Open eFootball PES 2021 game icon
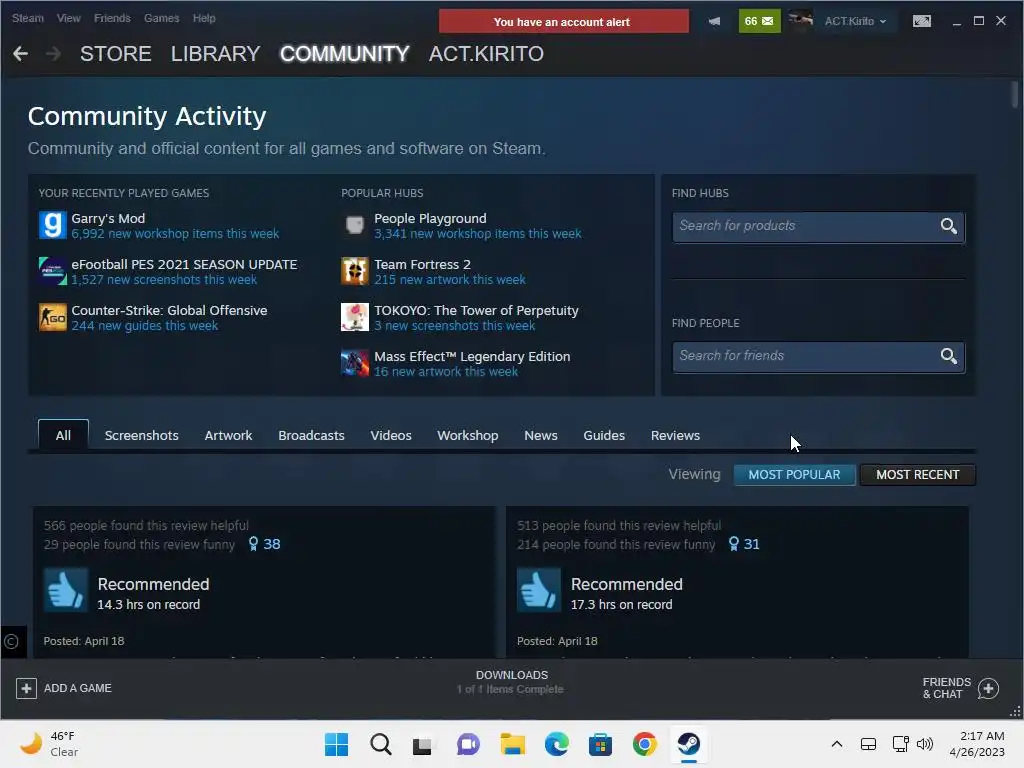Image resolution: width=1024 pixels, height=768 pixels. point(52,271)
